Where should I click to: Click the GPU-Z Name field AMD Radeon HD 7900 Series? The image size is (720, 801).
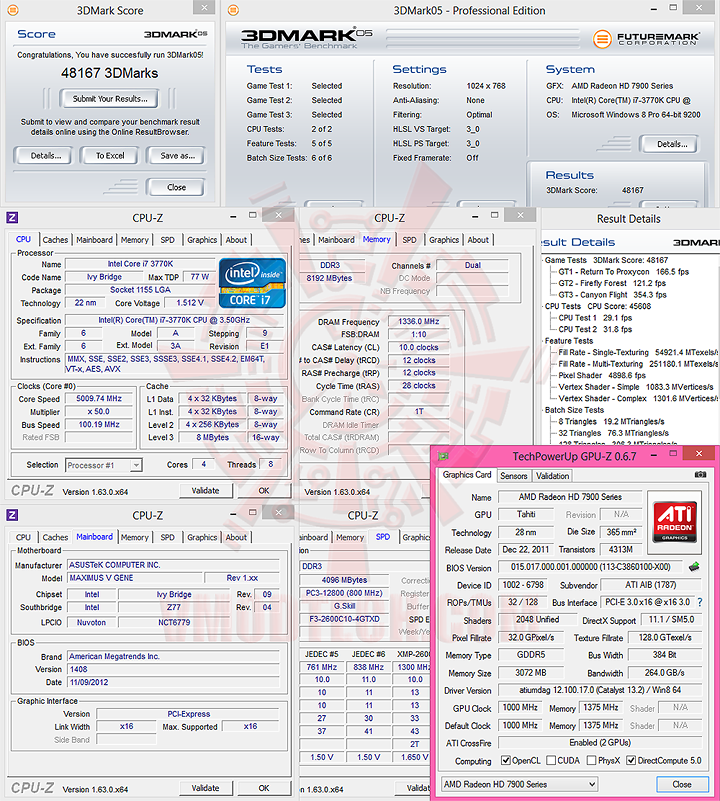[x=570, y=497]
